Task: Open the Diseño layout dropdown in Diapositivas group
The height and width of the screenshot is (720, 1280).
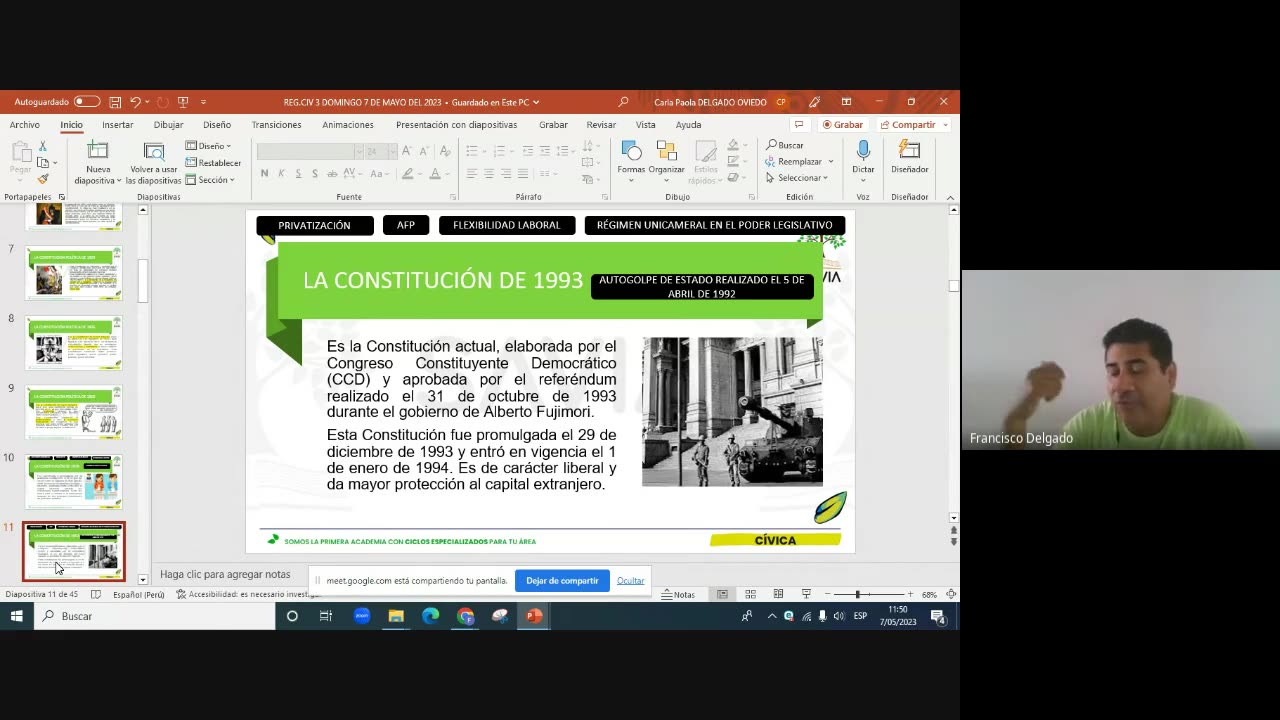Action: coord(209,146)
